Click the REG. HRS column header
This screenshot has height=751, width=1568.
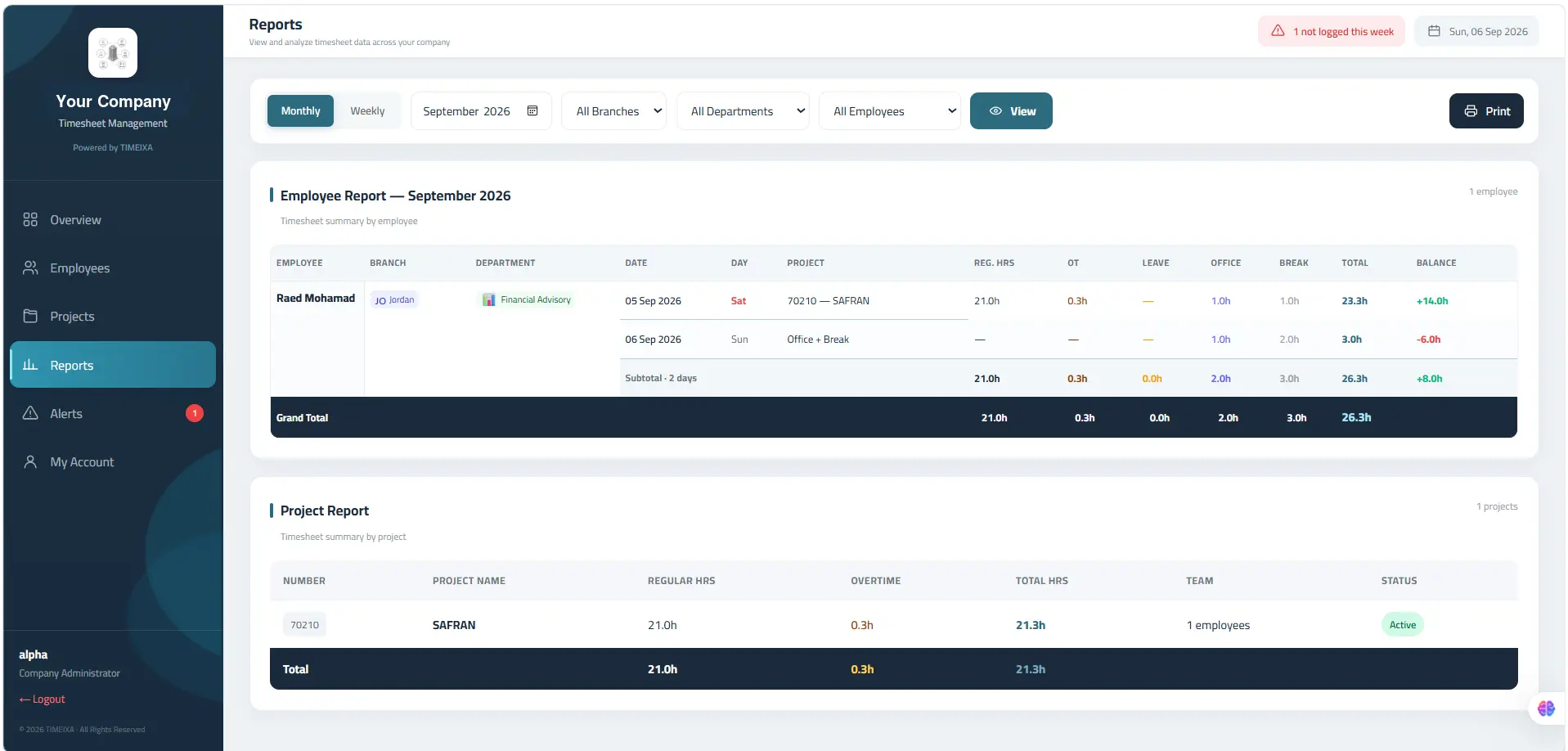pyautogui.click(x=994, y=263)
